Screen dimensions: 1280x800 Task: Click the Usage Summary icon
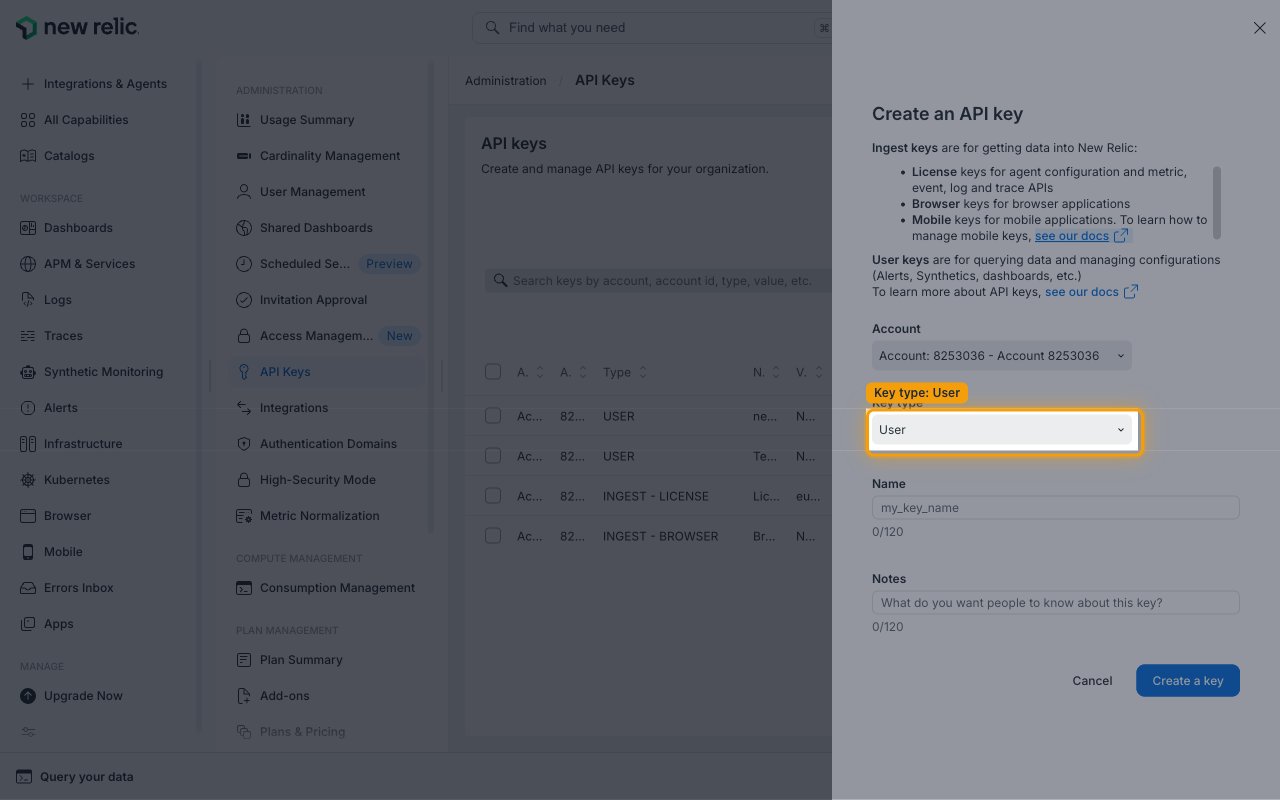tap(244, 120)
